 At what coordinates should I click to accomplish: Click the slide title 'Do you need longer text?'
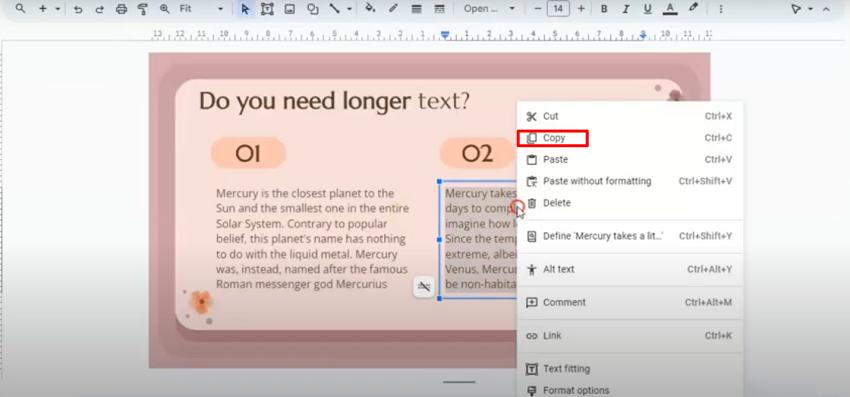click(334, 101)
